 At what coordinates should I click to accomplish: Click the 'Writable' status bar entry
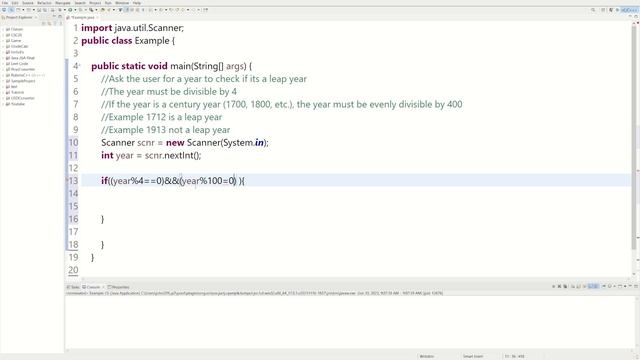427,356
